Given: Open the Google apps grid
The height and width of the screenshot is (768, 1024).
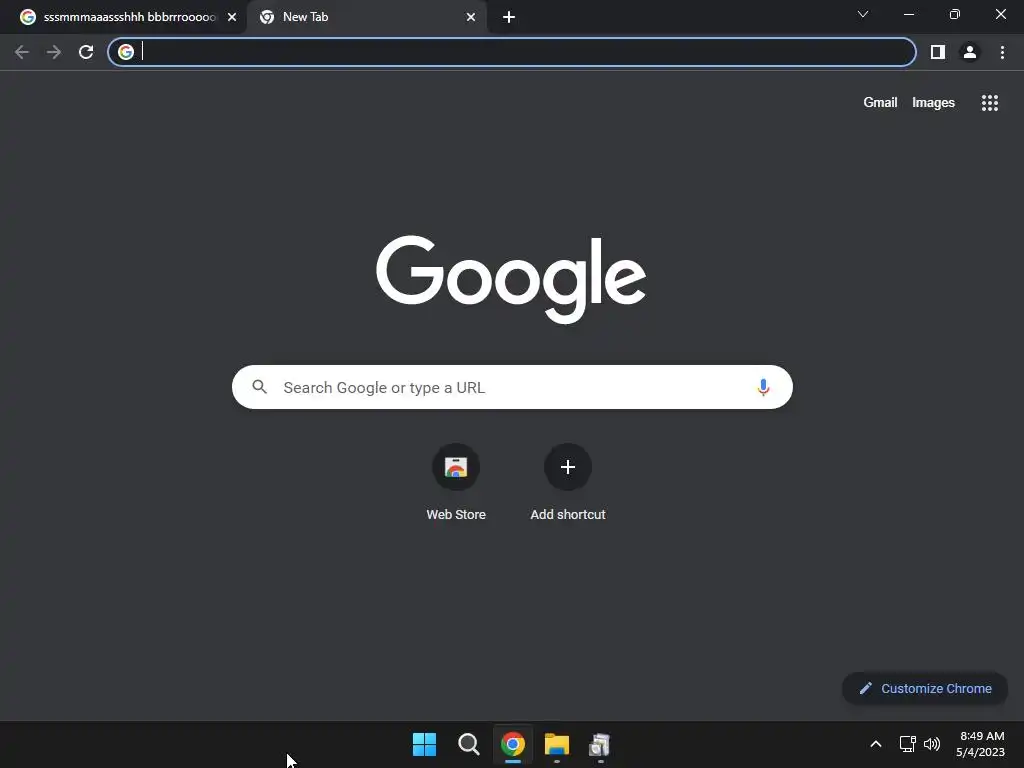Looking at the screenshot, I should pyautogui.click(x=989, y=103).
